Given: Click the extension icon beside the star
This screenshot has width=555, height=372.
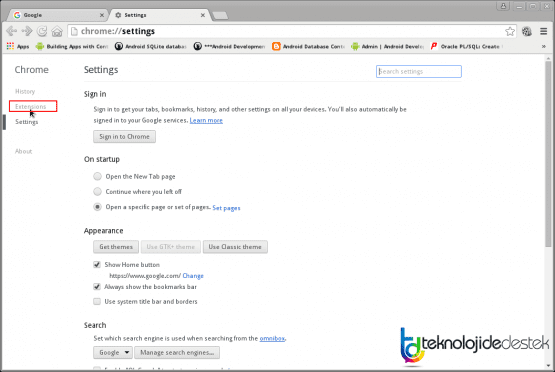Looking at the screenshot, I should (527, 31).
